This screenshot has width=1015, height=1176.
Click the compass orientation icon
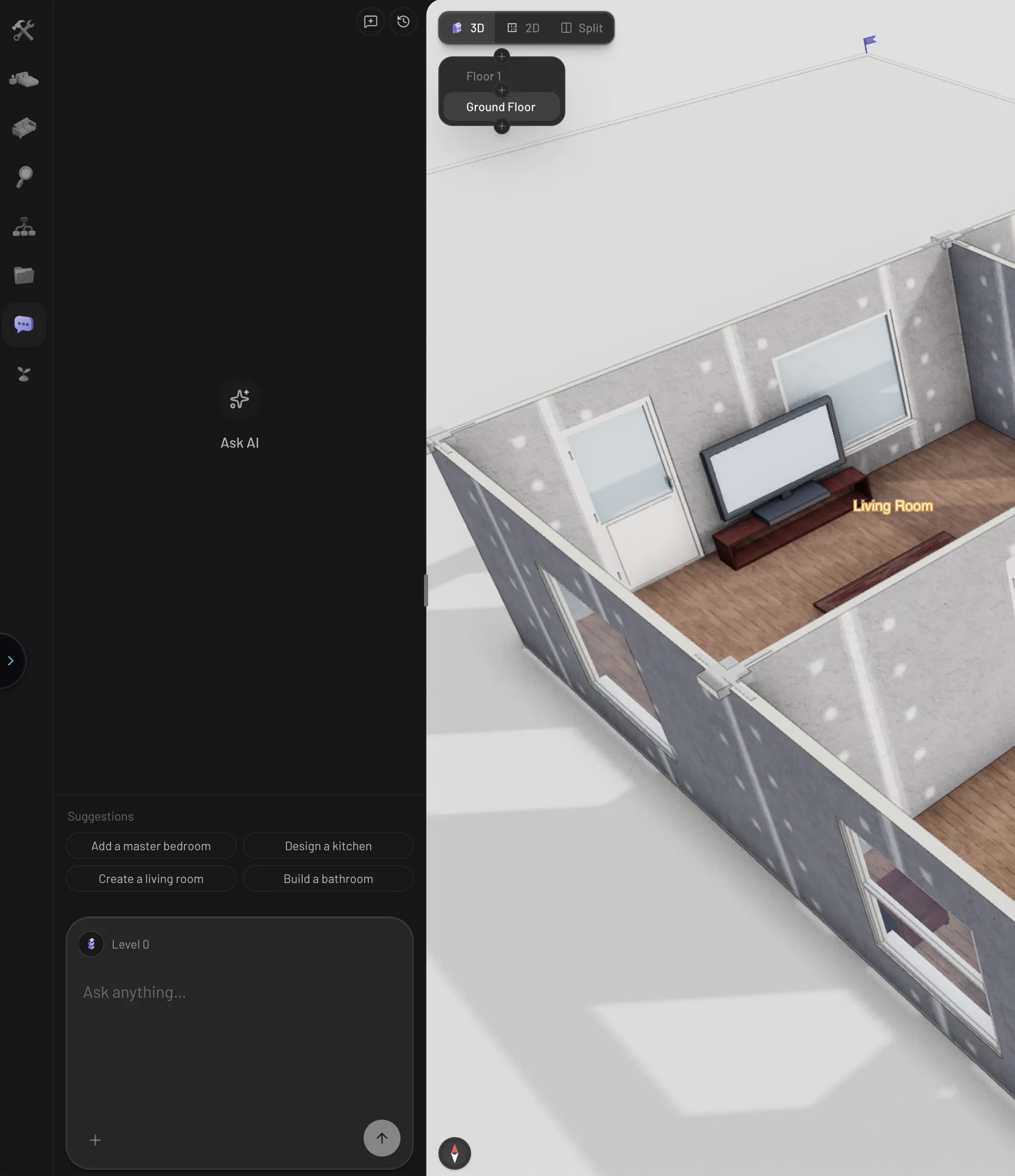pyautogui.click(x=454, y=1153)
